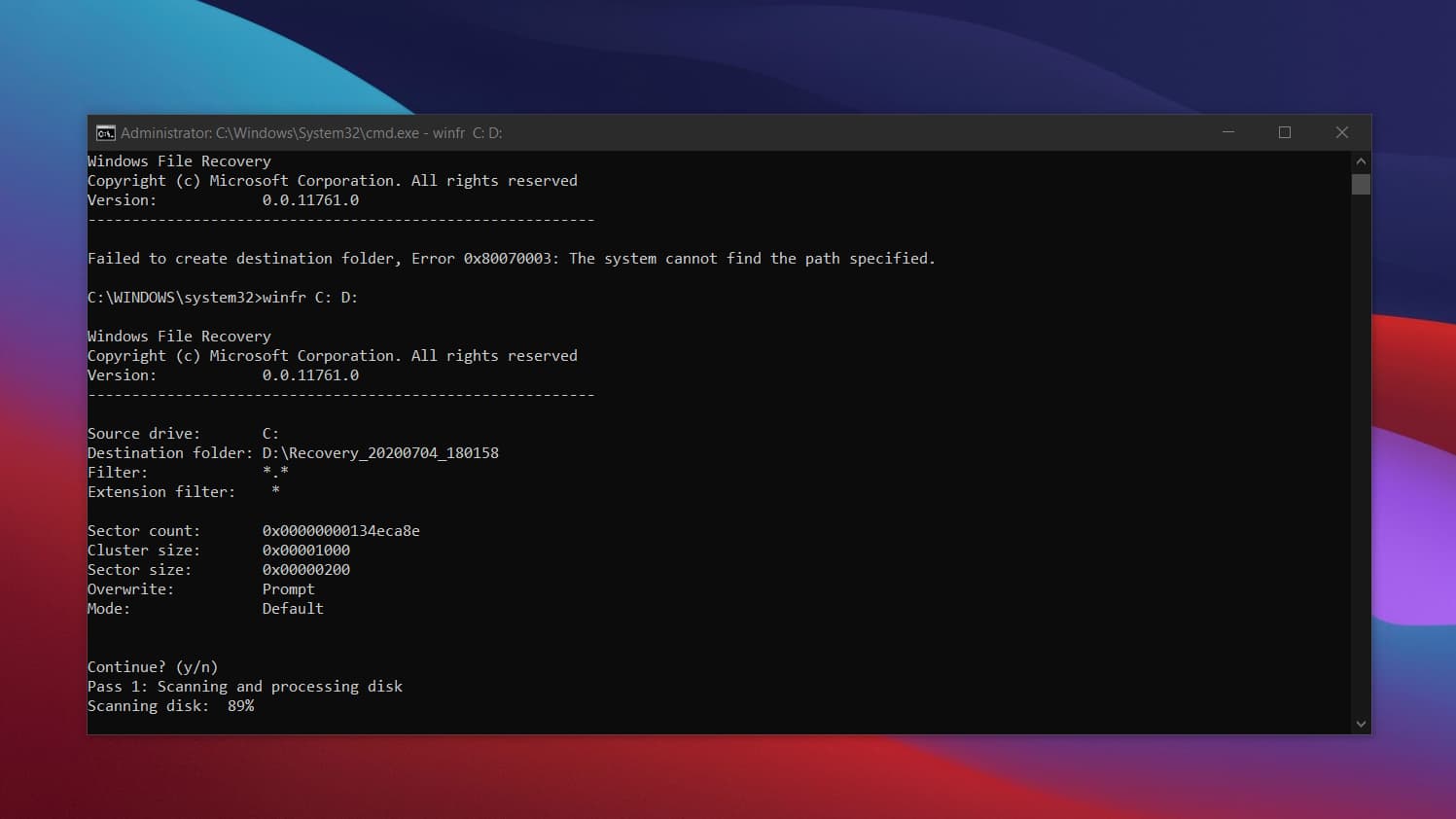Click the Mode value 'Default'

tap(293, 609)
